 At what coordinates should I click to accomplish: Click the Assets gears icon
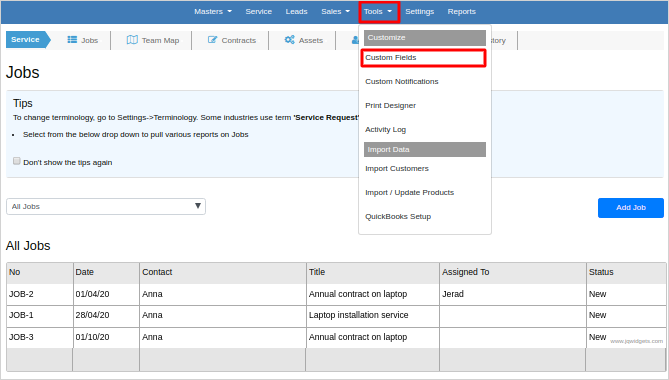tap(290, 40)
